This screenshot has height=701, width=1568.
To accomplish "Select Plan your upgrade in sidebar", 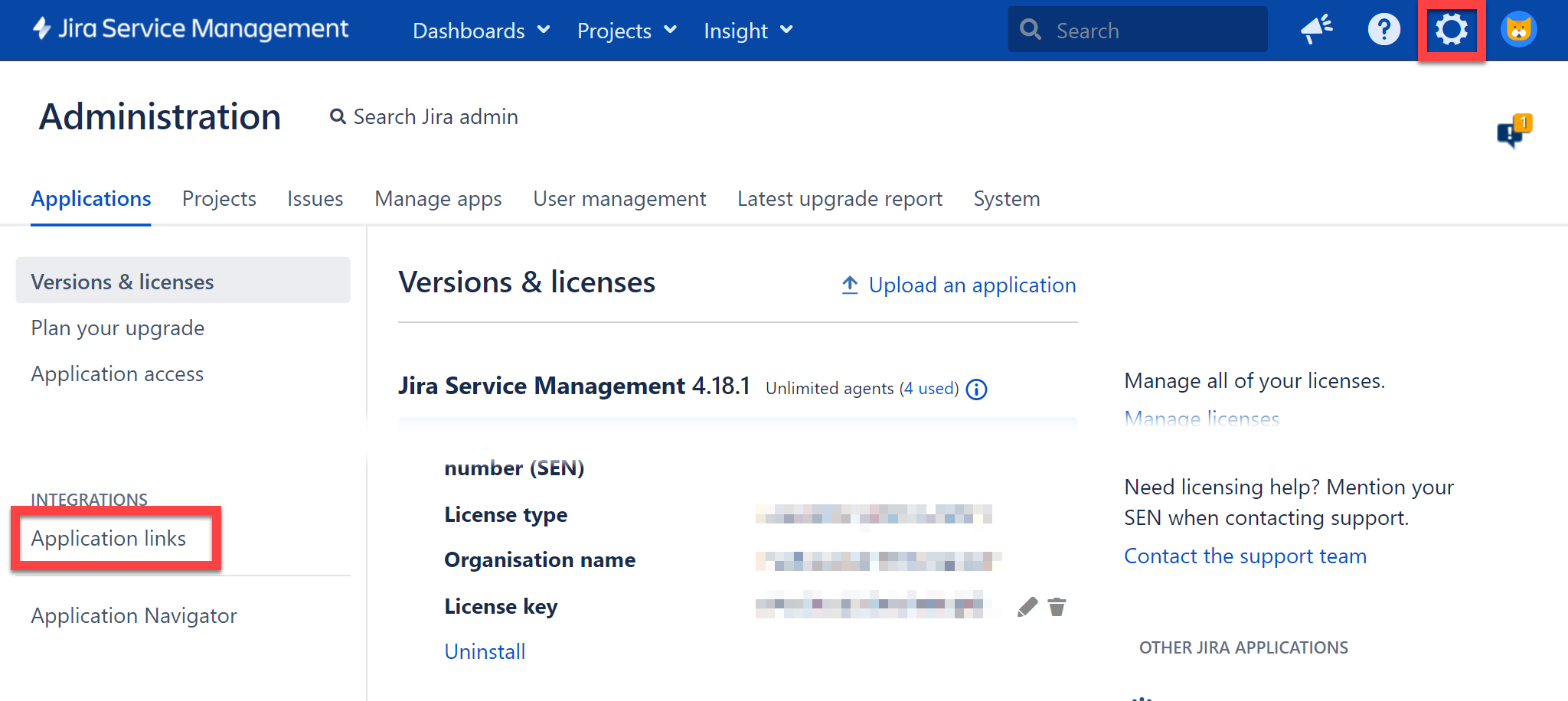I will (x=118, y=328).
